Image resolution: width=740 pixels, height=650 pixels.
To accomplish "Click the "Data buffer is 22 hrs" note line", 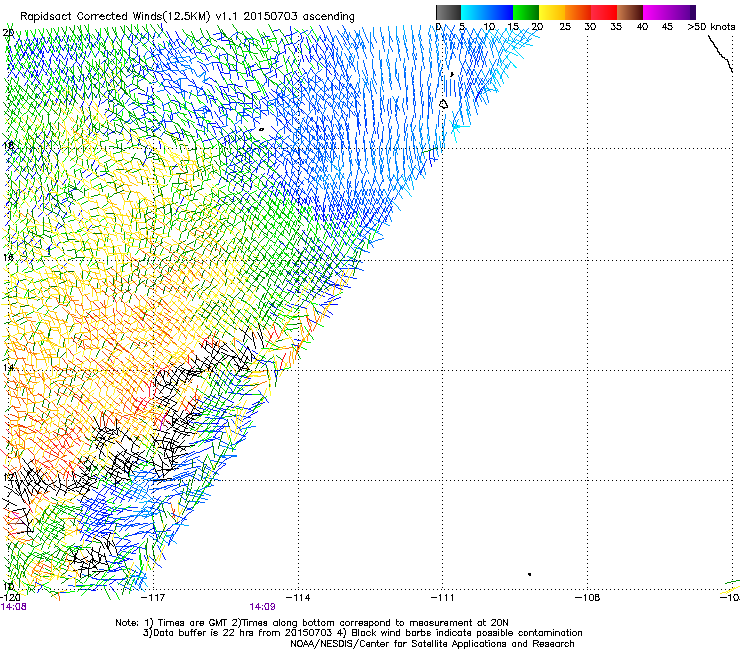I will click(x=362, y=633).
